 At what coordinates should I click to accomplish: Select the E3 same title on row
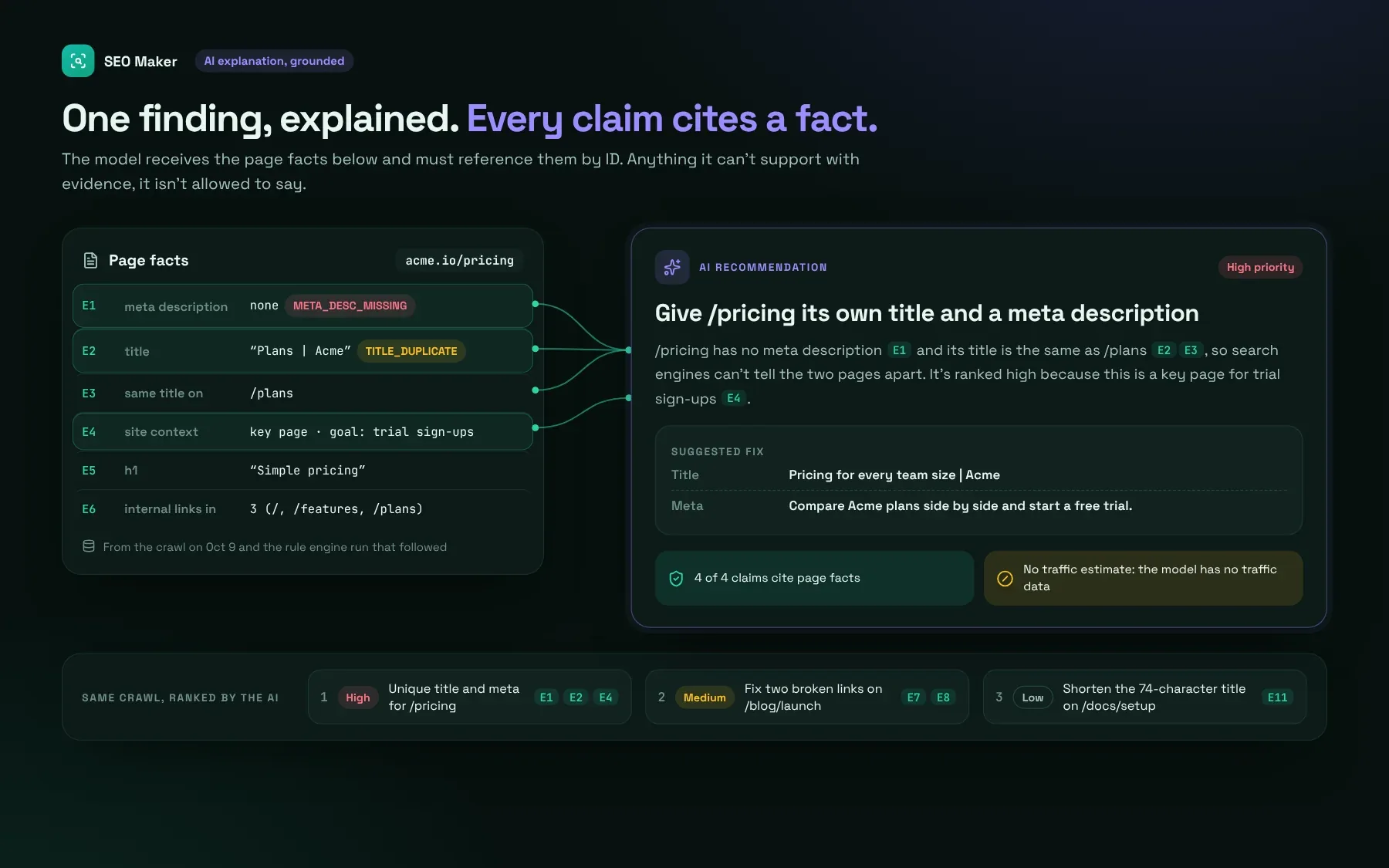(x=303, y=393)
